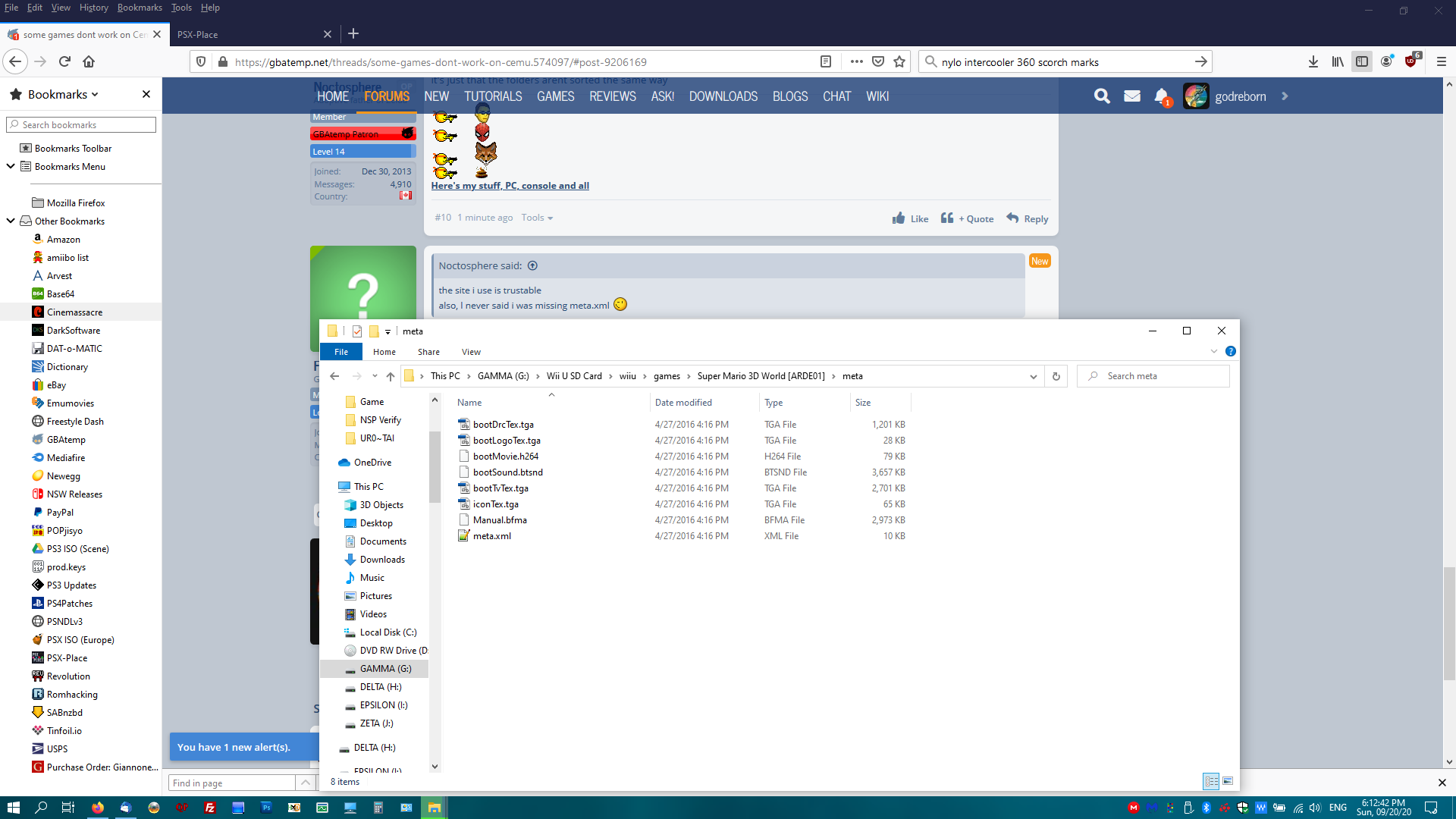The width and height of the screenshot is (1456, 819).
Task: Click the Reply button on post #10
Action: point(1028,218)
